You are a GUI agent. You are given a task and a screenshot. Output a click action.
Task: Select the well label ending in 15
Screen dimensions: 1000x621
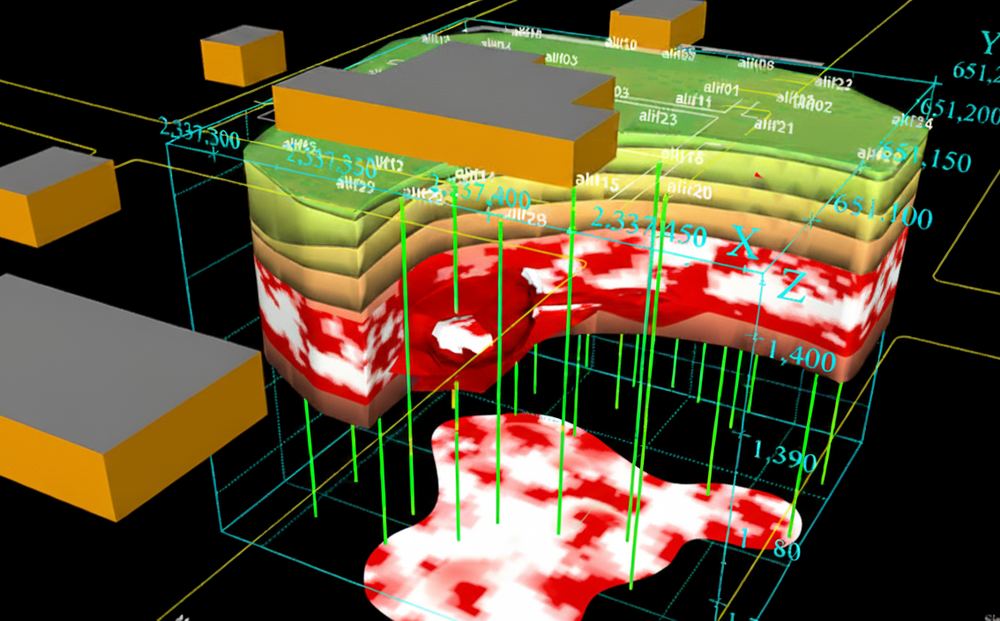coord(597,182)
